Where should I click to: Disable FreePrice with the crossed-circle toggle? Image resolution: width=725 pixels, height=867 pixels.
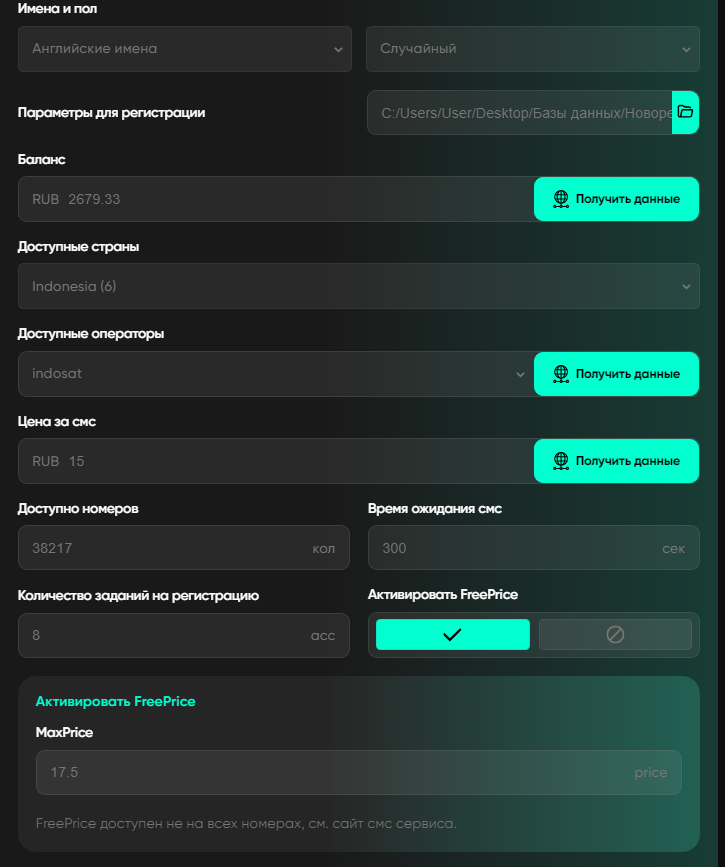(615, 635)
